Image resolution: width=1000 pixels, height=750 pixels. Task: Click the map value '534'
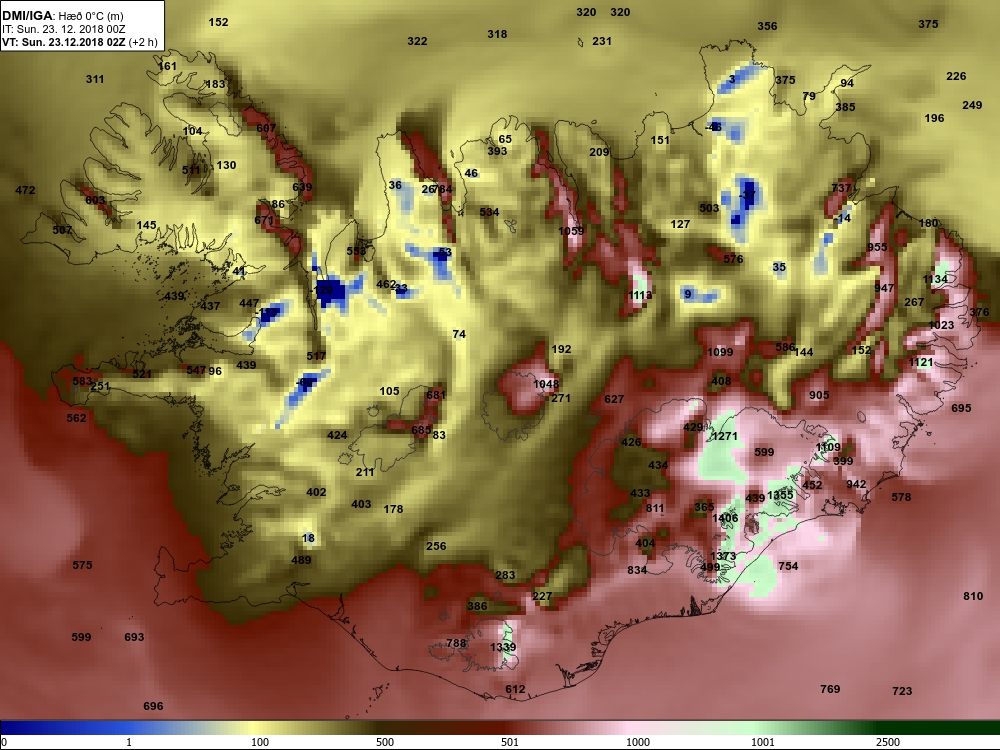489,212
